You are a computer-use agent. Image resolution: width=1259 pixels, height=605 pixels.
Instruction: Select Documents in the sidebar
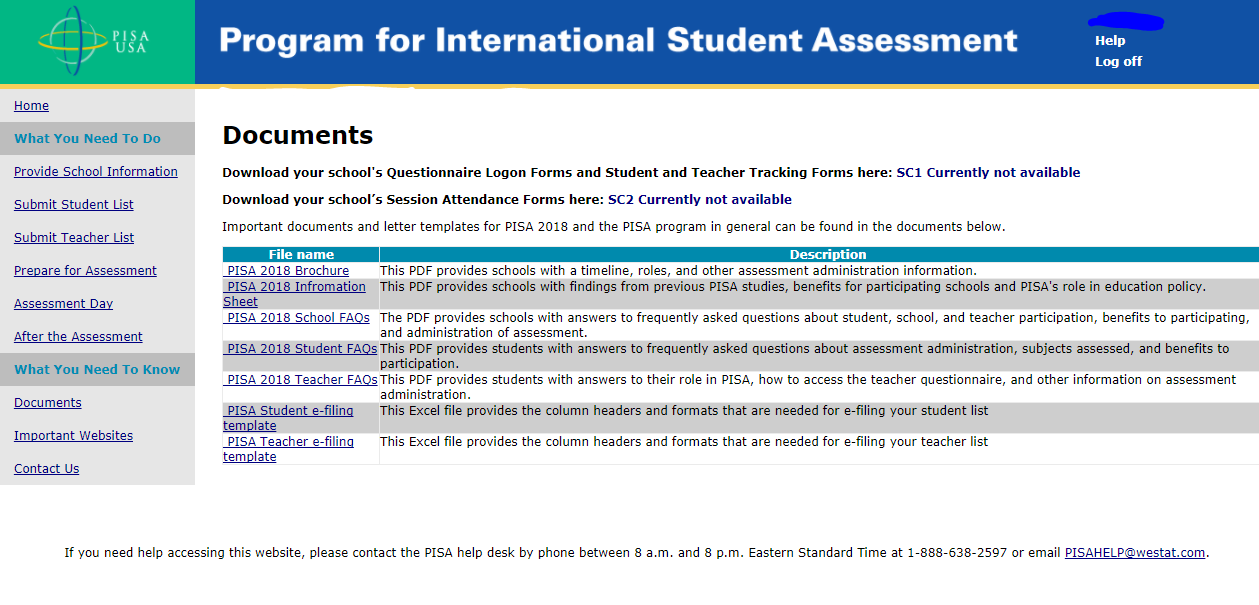[x=48, y=403]
